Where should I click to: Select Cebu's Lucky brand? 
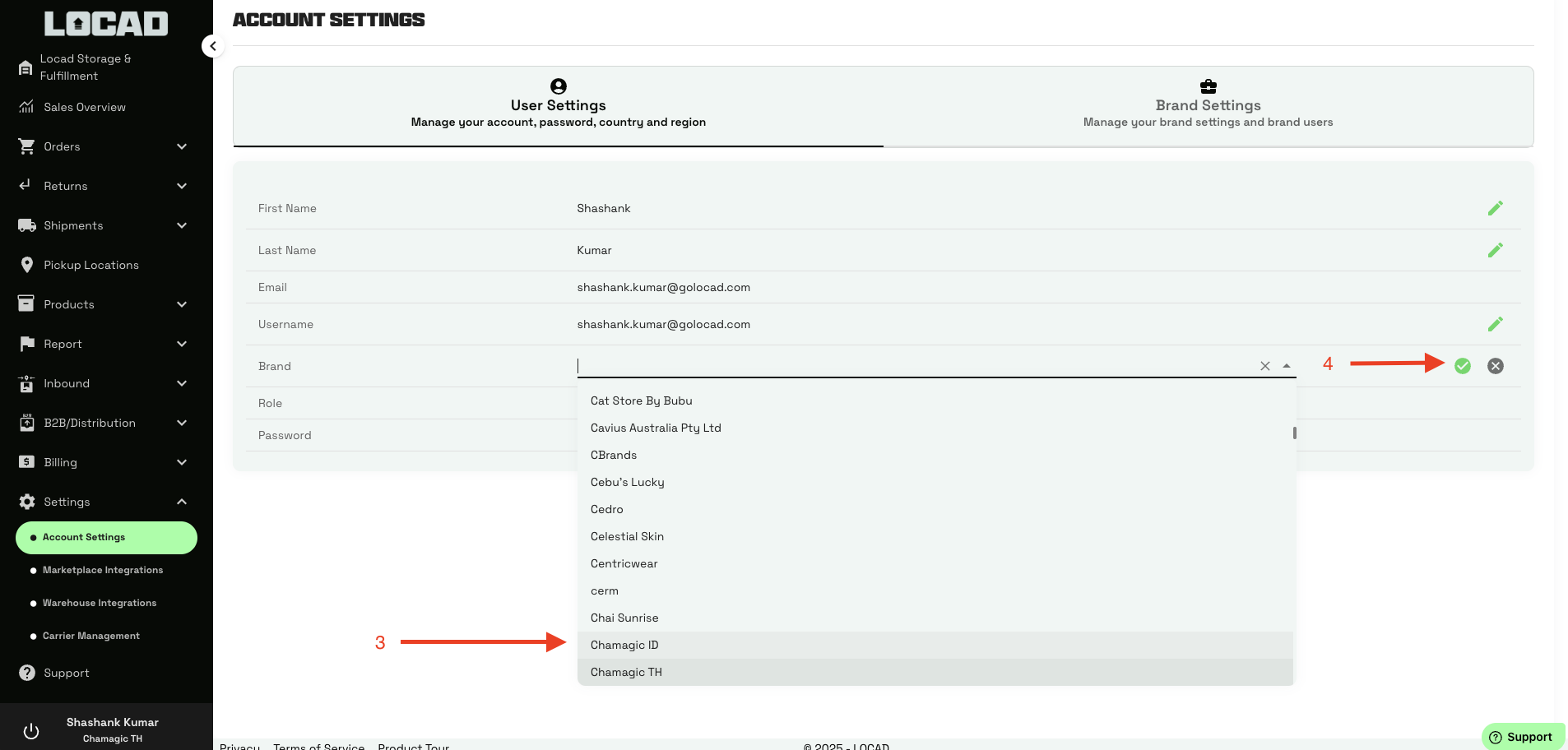[935, 482]
